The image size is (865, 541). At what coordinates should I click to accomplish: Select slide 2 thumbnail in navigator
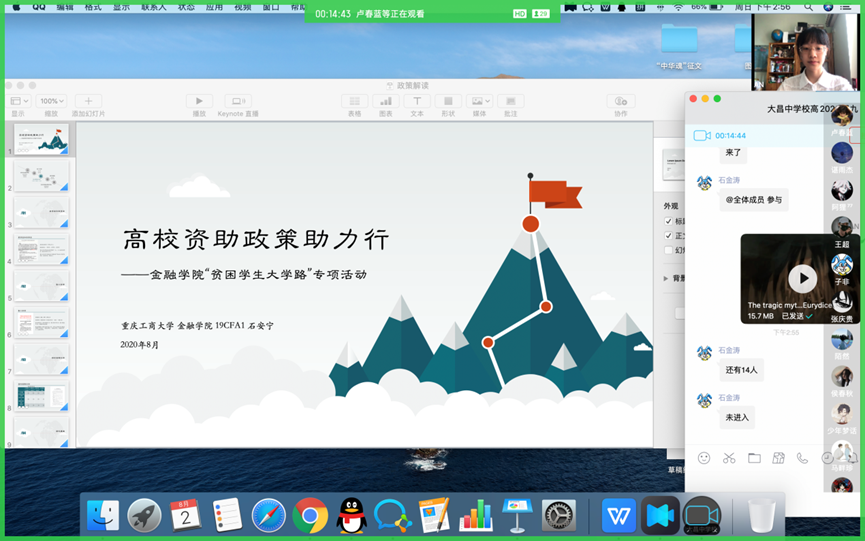(42, 176)
